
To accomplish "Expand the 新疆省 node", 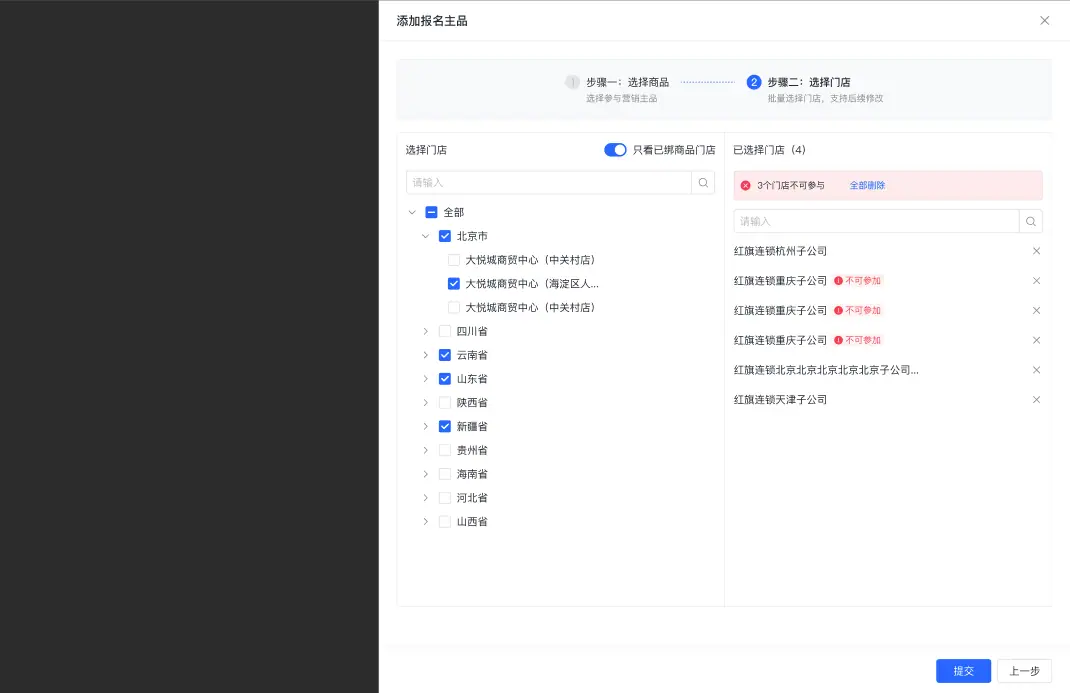I will [426, 426].
